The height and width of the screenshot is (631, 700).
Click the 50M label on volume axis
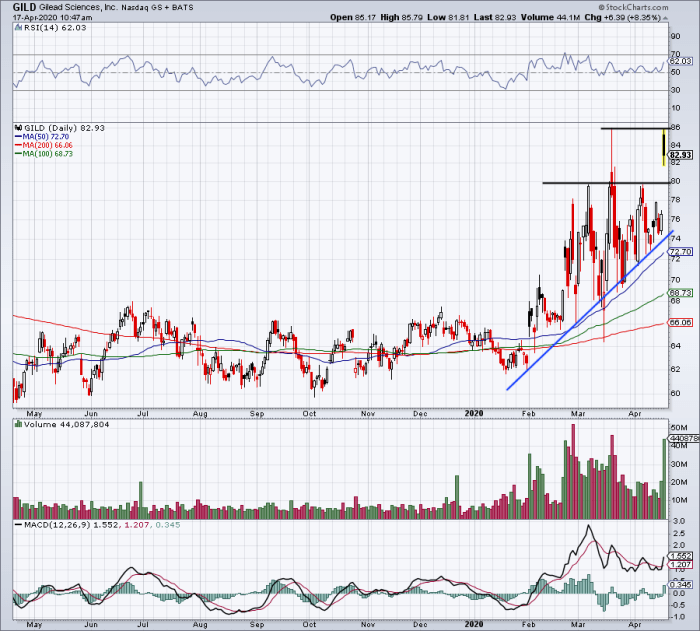(678, 428)
